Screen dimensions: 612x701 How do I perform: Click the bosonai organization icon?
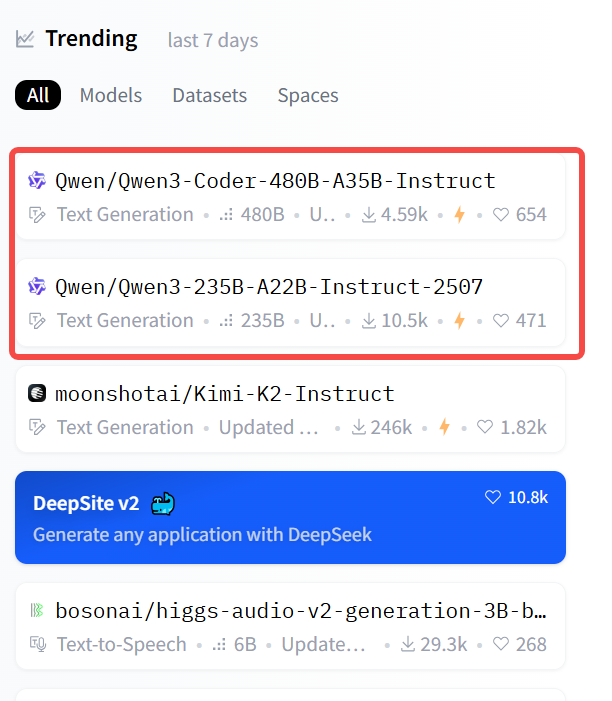point(37,610)
